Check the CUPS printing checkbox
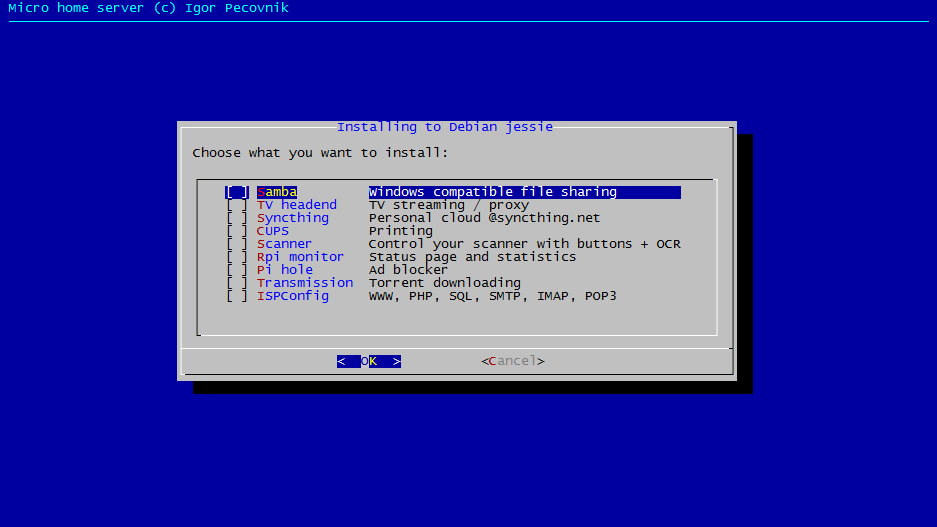 tap(237, 231)
